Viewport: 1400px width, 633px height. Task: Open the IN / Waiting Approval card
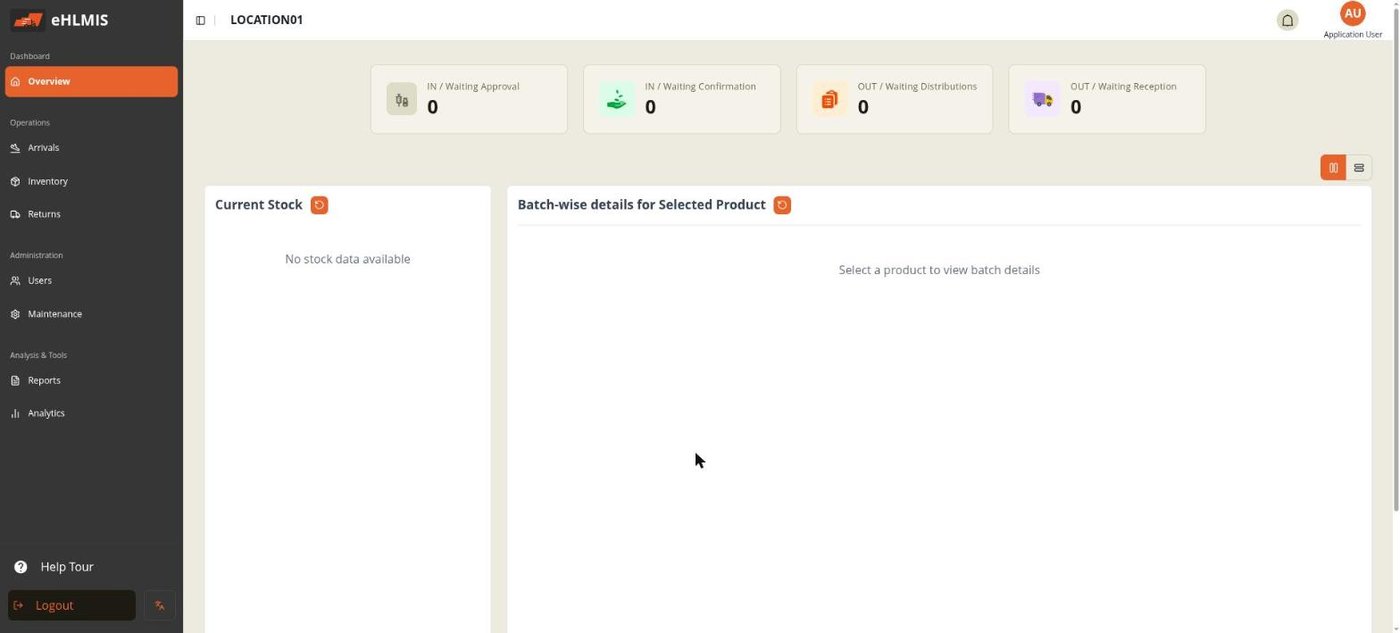coord(469,99)
